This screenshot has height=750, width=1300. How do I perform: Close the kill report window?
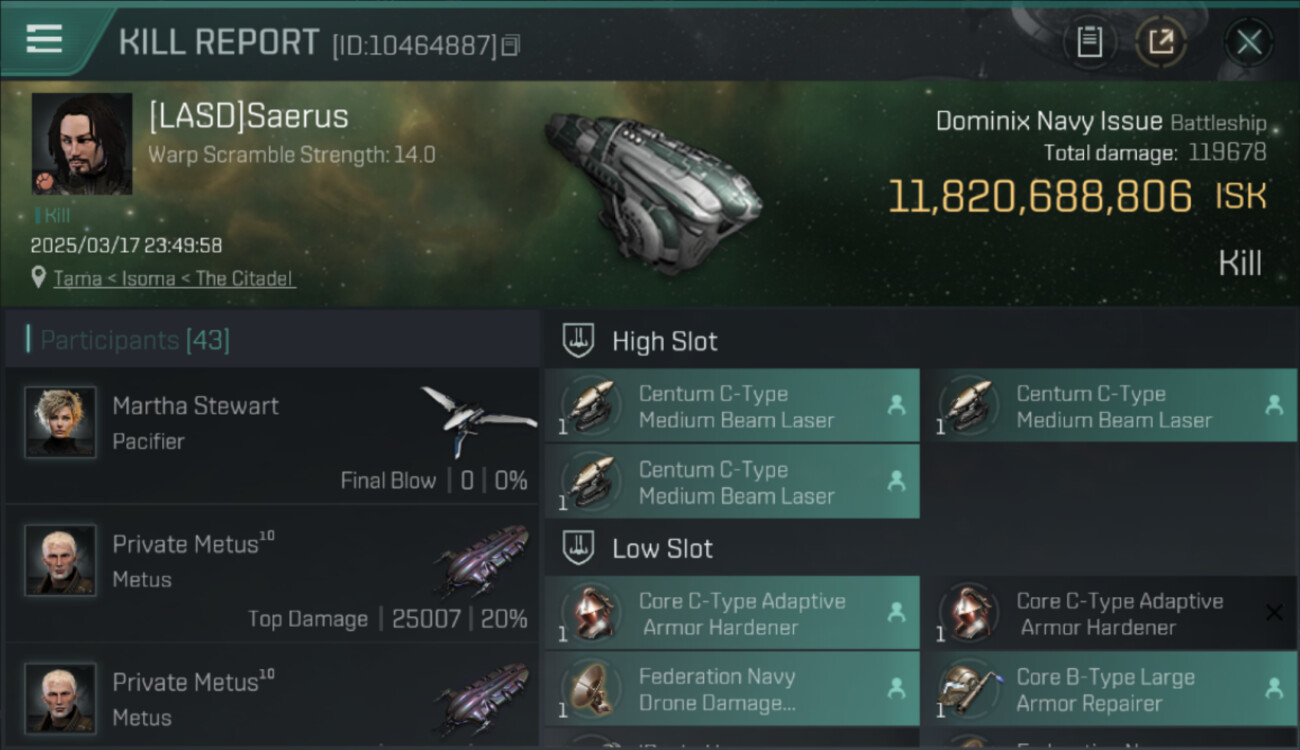coord(1248,42)
